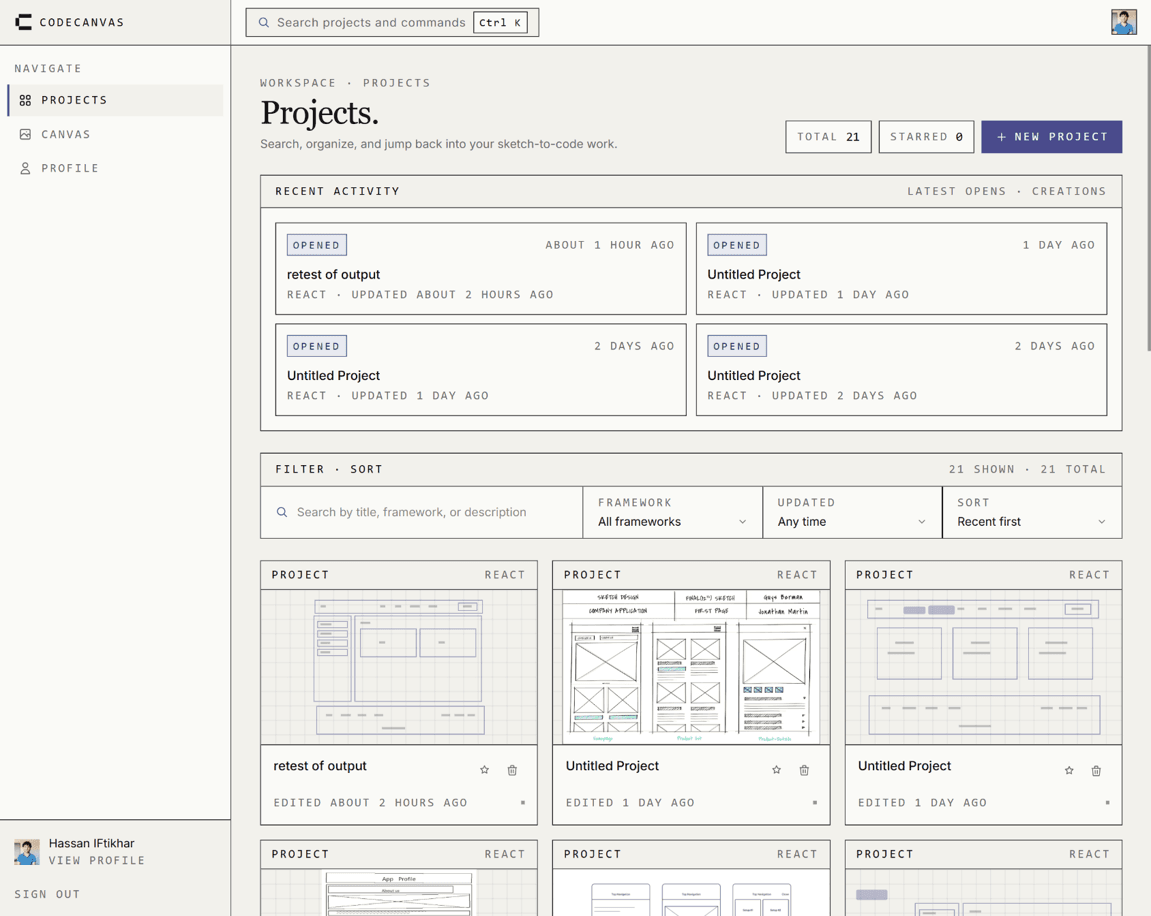Star the Untitled Project with sketch thumbnail

777,770
